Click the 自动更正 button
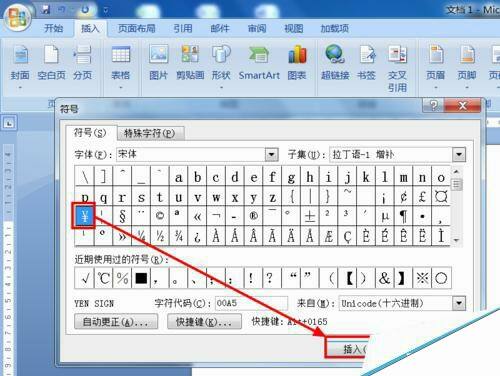 point(116,322)
